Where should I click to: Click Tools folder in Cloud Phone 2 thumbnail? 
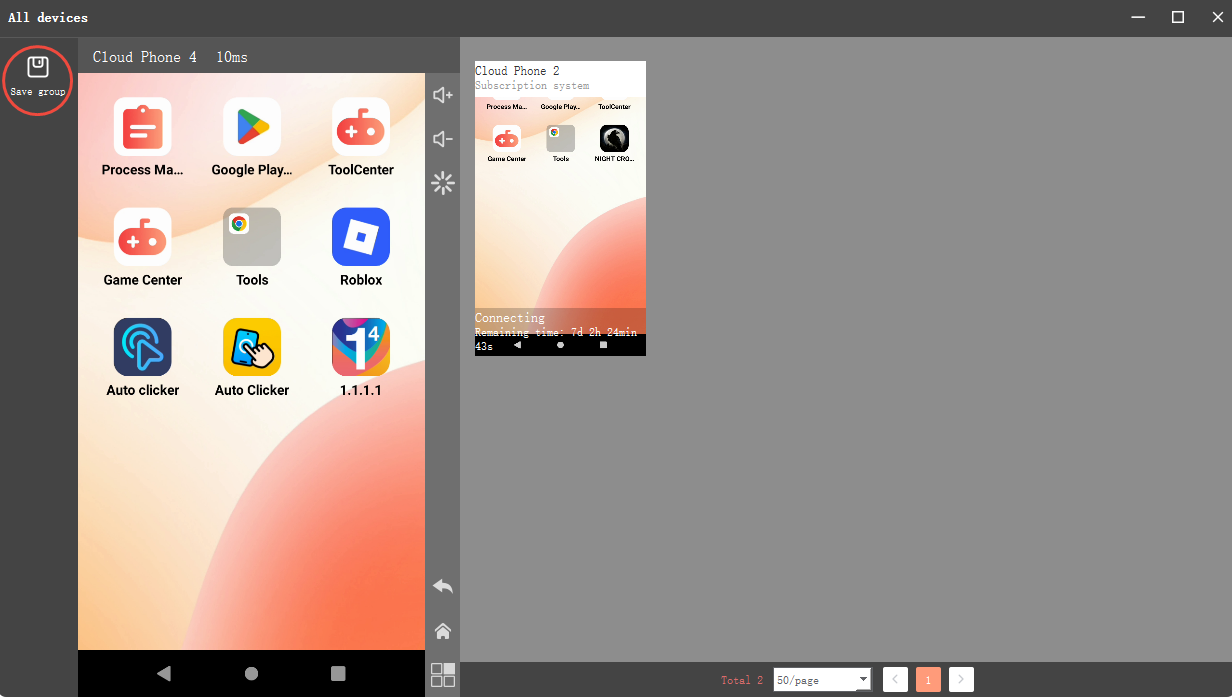tap(560, 143)
